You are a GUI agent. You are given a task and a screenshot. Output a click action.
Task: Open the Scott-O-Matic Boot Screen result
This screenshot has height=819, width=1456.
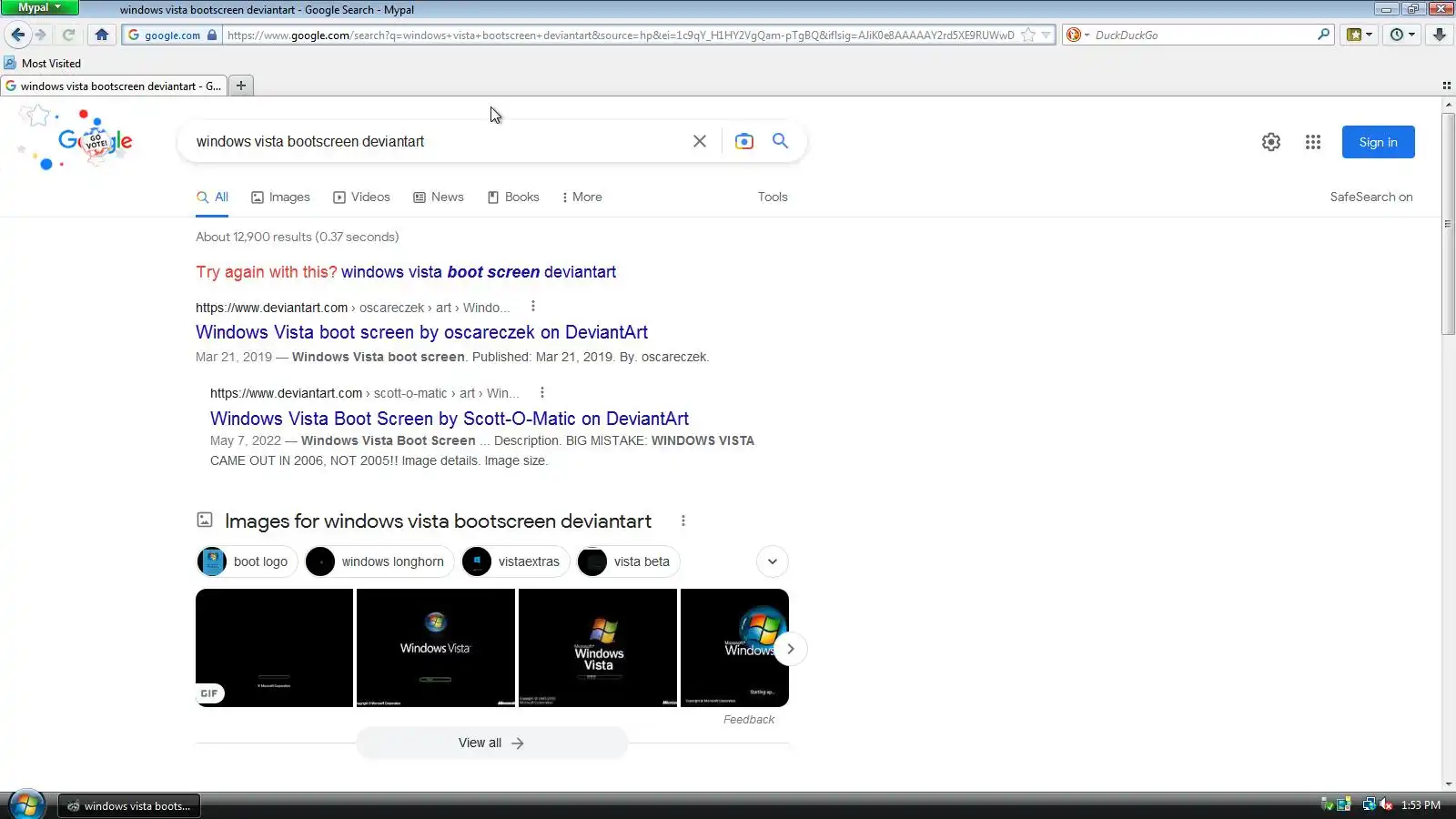click(x=450, y=419)
